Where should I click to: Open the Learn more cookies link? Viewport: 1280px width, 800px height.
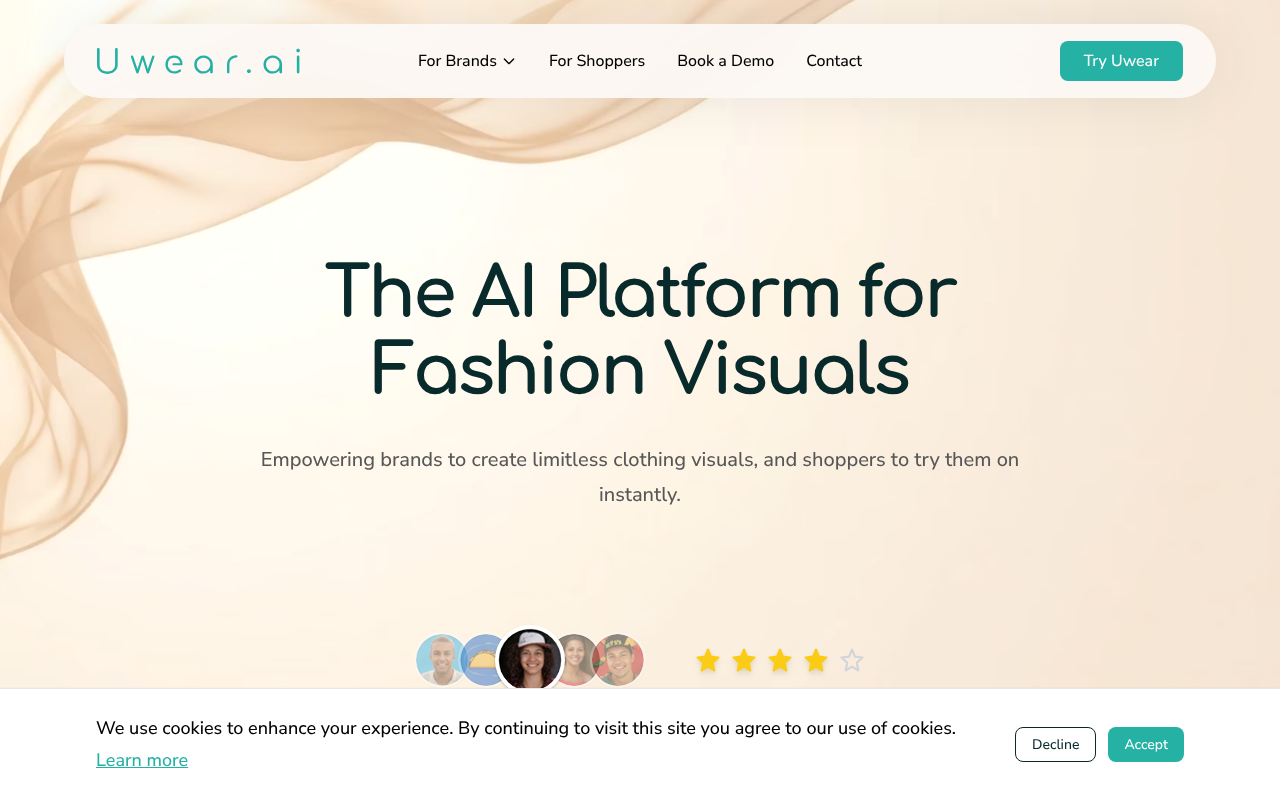(x=142, y=760)
